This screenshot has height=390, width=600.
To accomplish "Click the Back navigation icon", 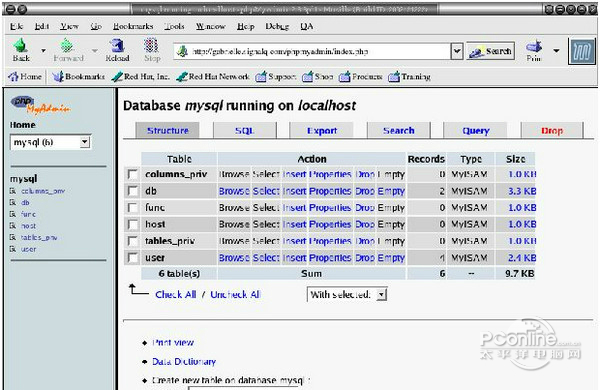I will click(21, 46).
